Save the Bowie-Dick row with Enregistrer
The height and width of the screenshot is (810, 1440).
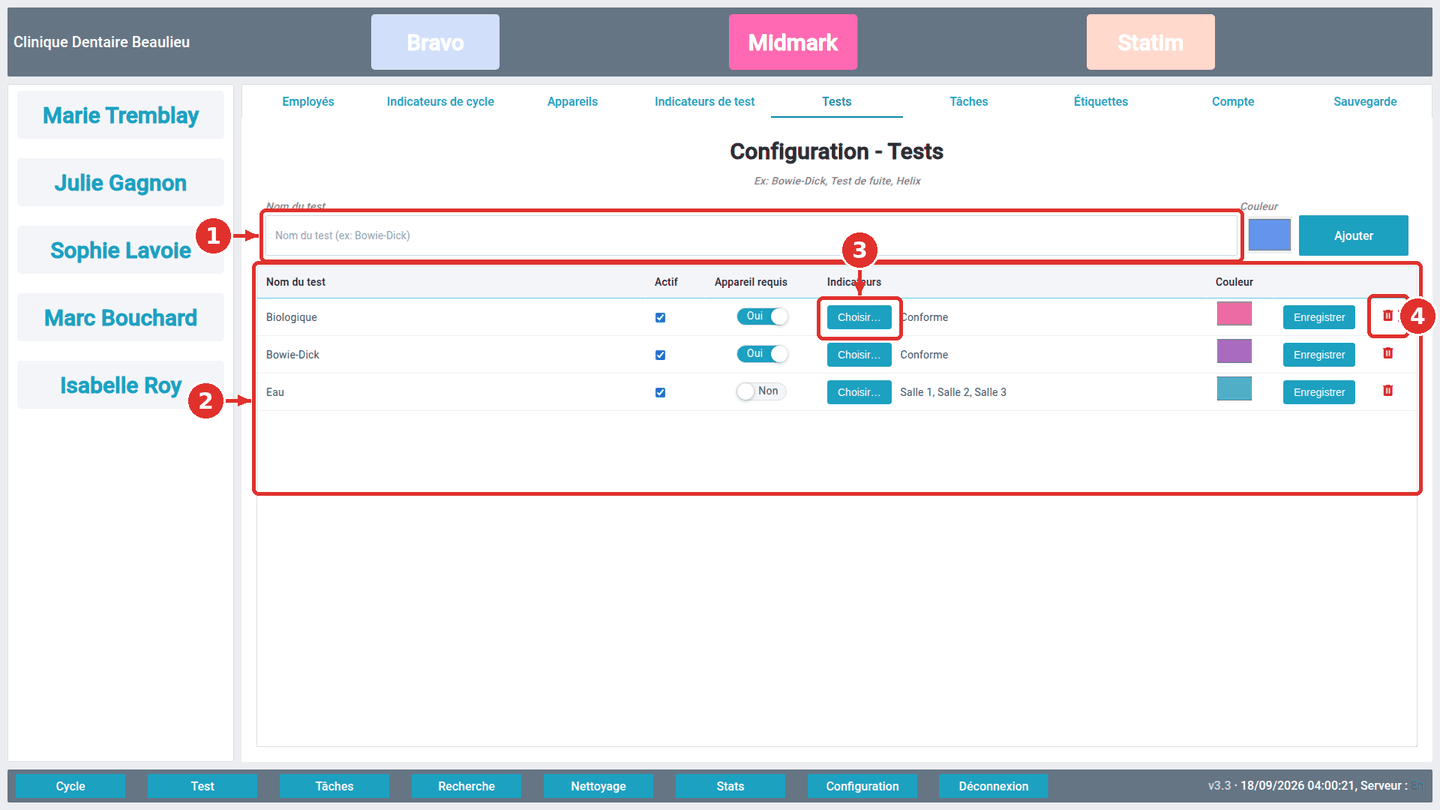click(1319, 355)
